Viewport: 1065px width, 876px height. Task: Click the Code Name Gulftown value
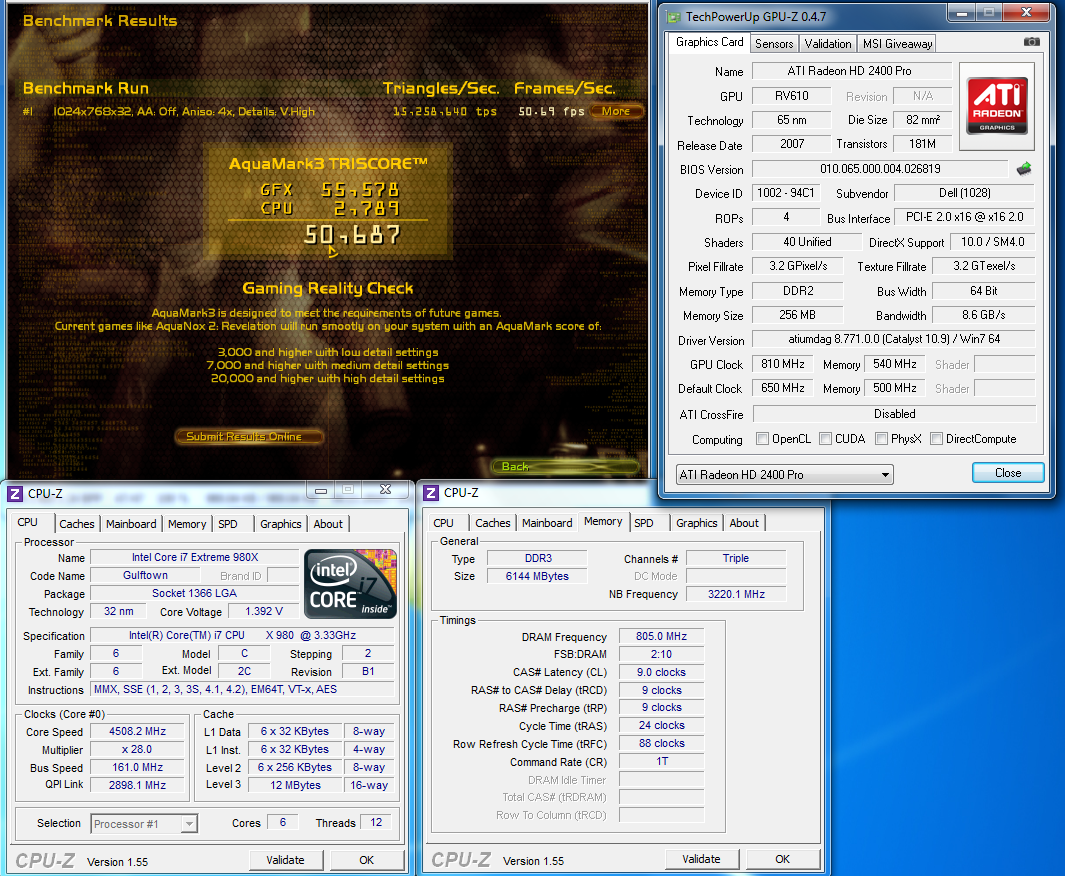click(145, 575)
